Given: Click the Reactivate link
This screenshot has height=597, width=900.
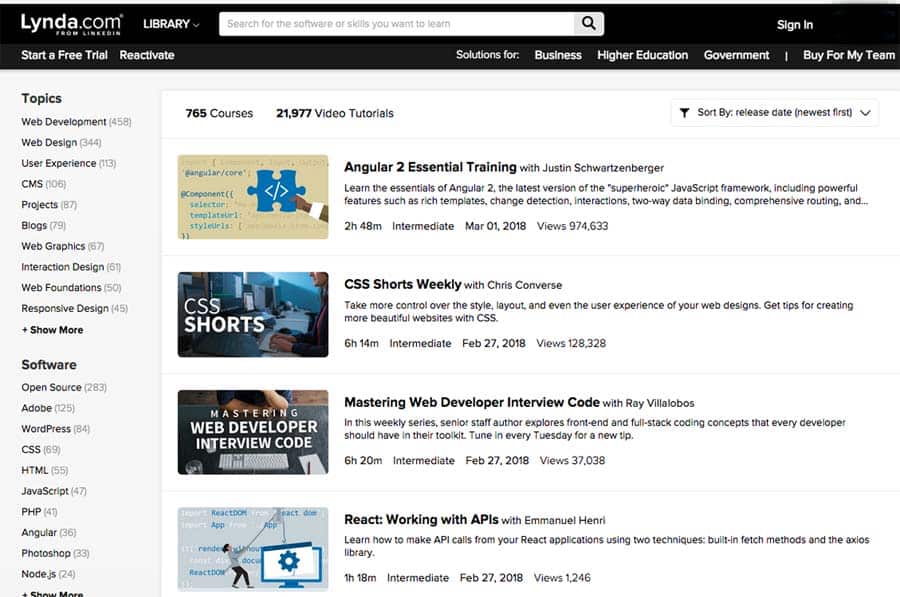Looking at the screenshot, I should (147, 55).
